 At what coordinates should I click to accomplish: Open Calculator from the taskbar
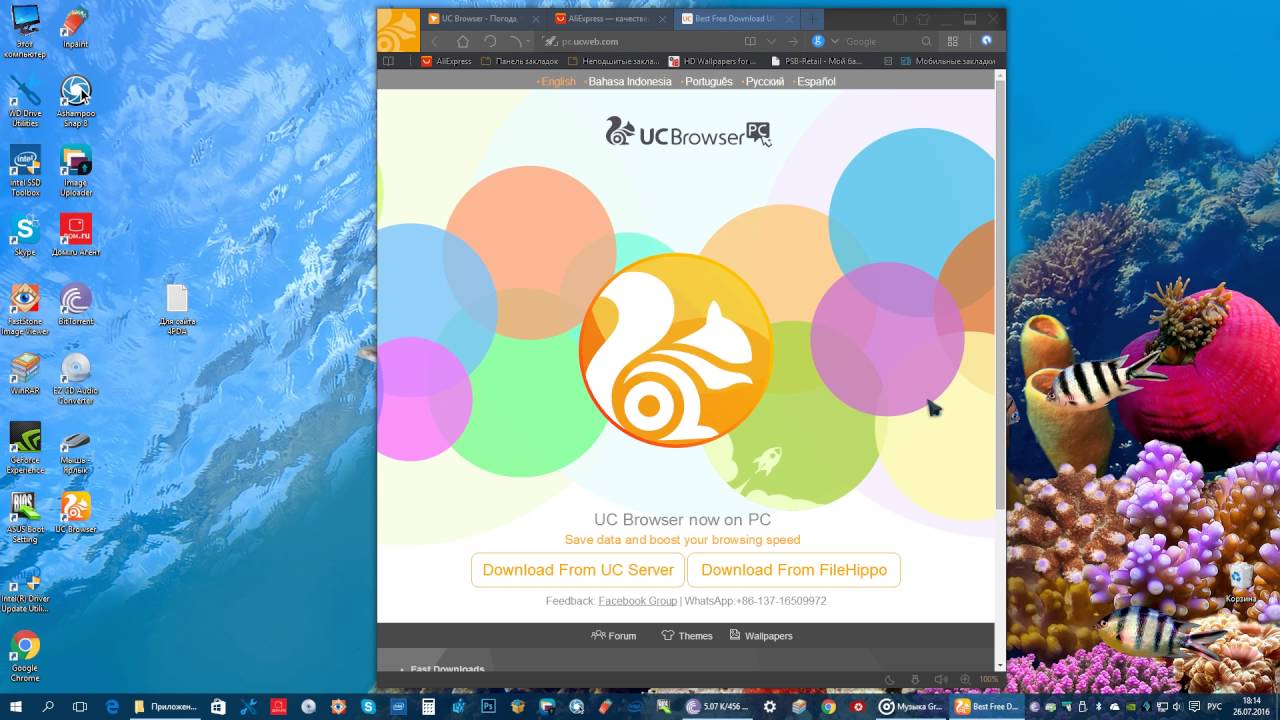pos(428,706)
